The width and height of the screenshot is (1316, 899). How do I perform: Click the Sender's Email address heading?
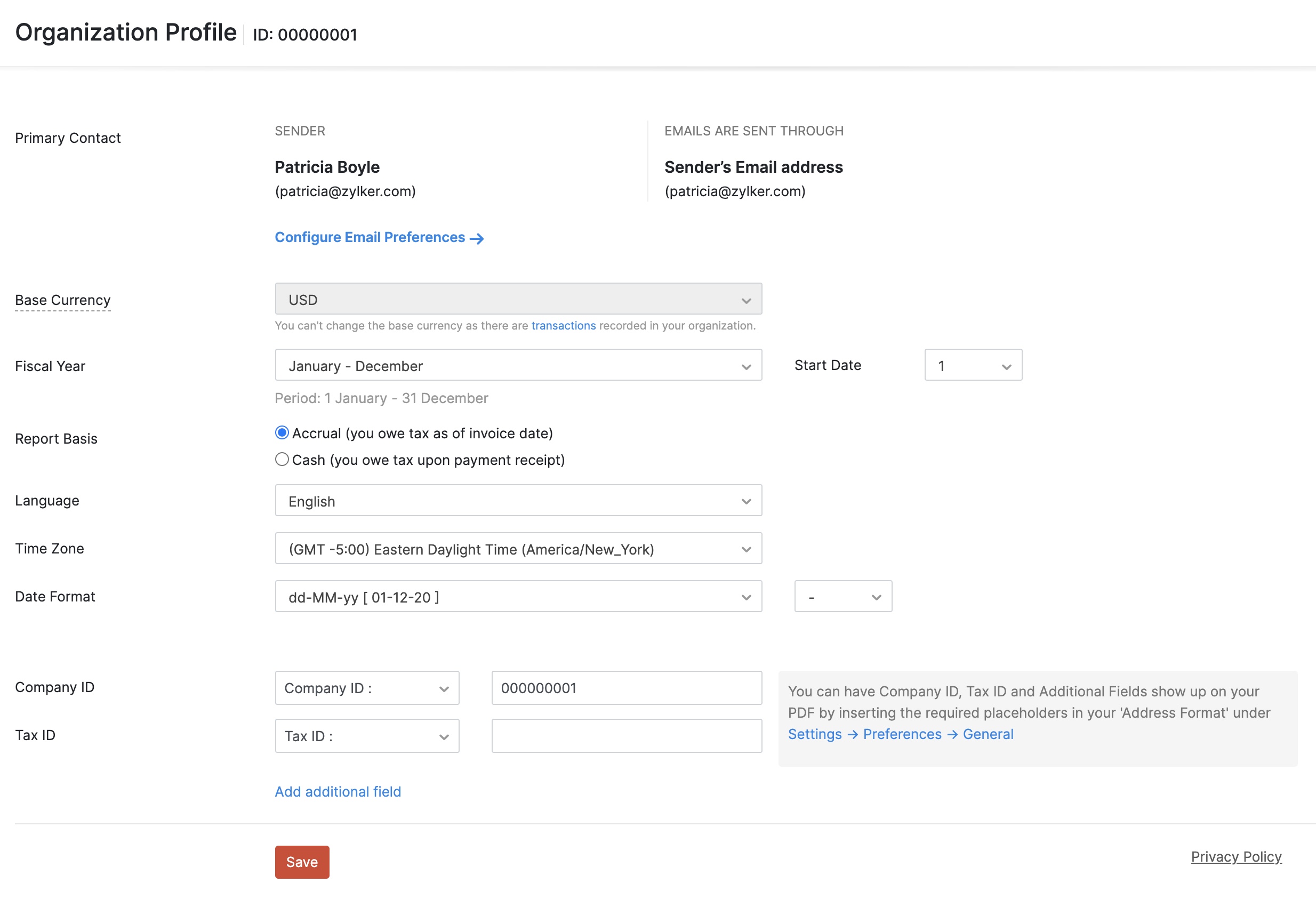pyautogui.click(x=753, y=167)
